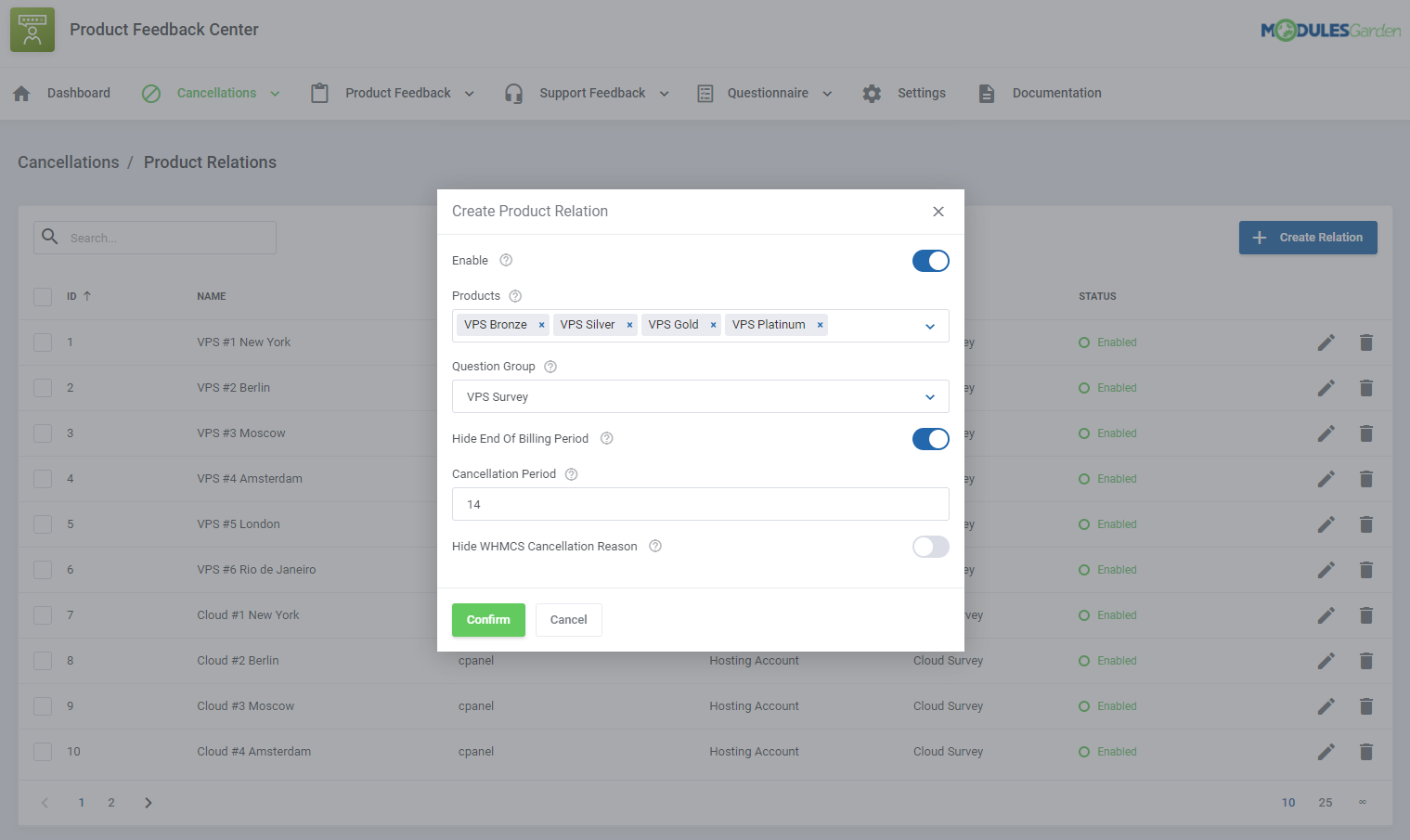This screenshot has width=1410, height=840.
Task: Expand the Cancellations navigation menu
Action: point(275,93)
